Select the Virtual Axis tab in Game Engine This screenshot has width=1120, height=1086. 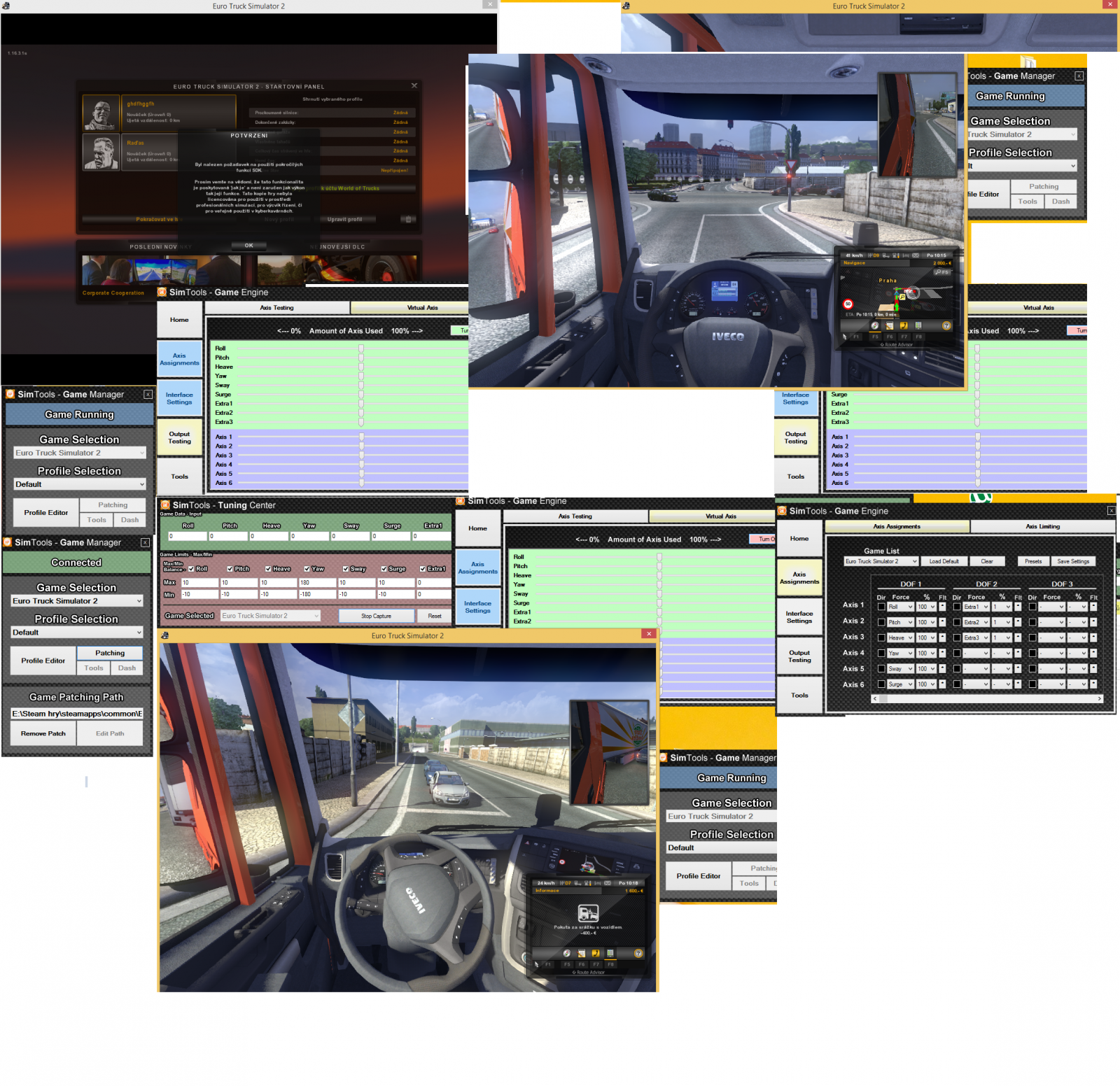(x=720, y=516)
